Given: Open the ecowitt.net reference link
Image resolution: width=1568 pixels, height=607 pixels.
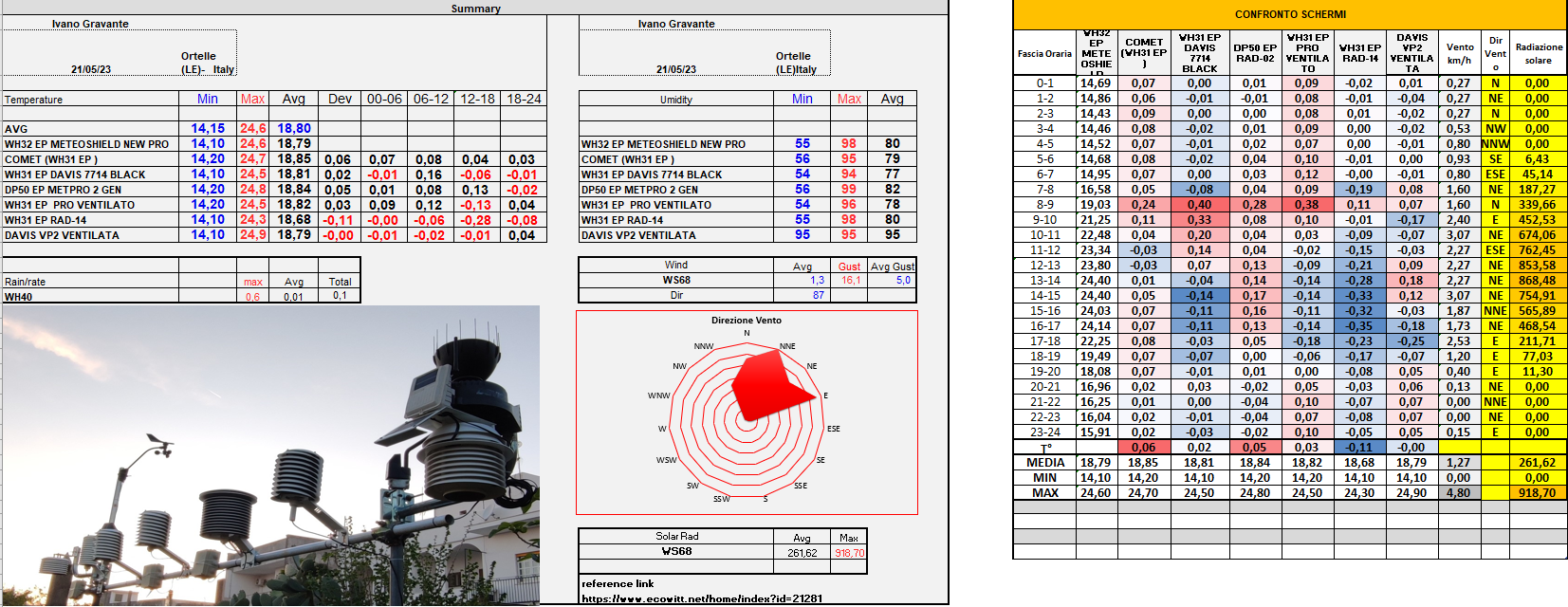Looking at the screenshot, I should pos(701,598).
